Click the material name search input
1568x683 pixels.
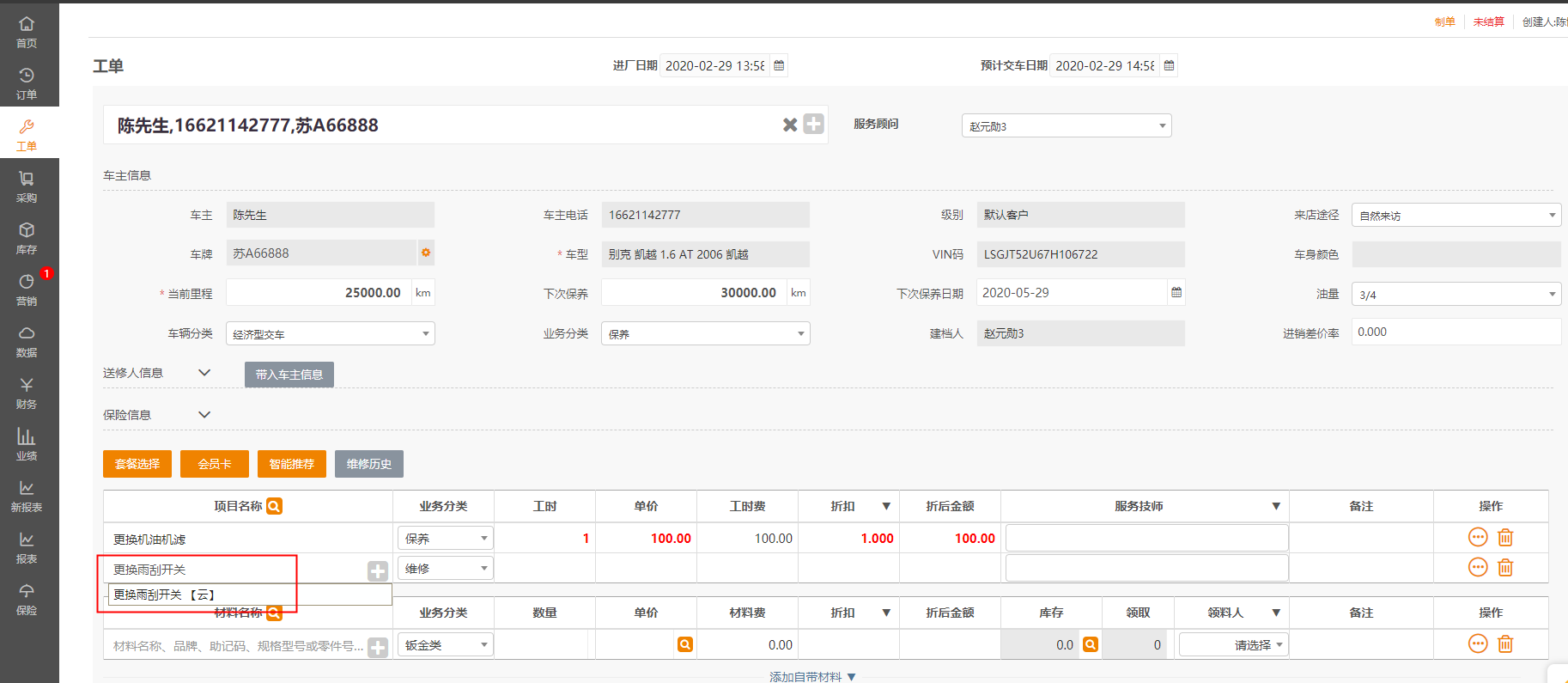(239, 646)
